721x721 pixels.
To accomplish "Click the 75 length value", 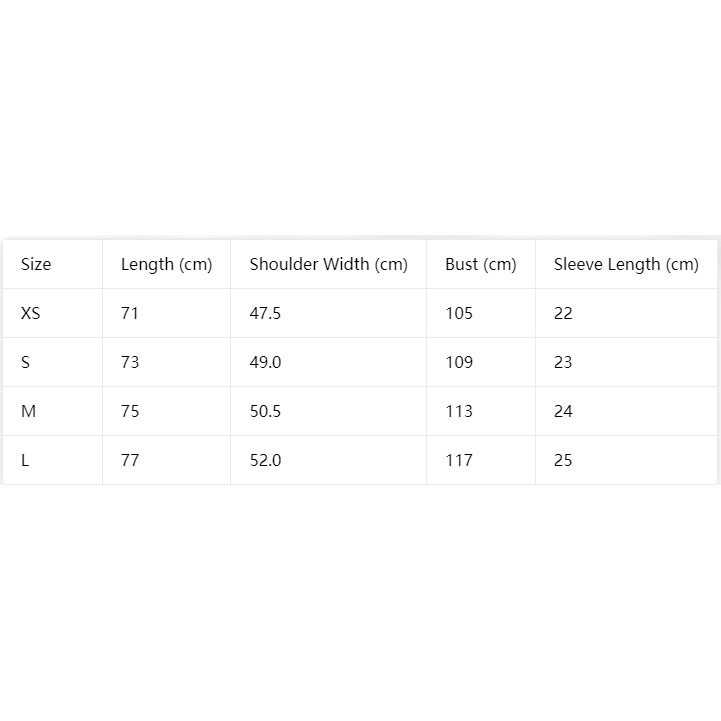I will [130, 411].
